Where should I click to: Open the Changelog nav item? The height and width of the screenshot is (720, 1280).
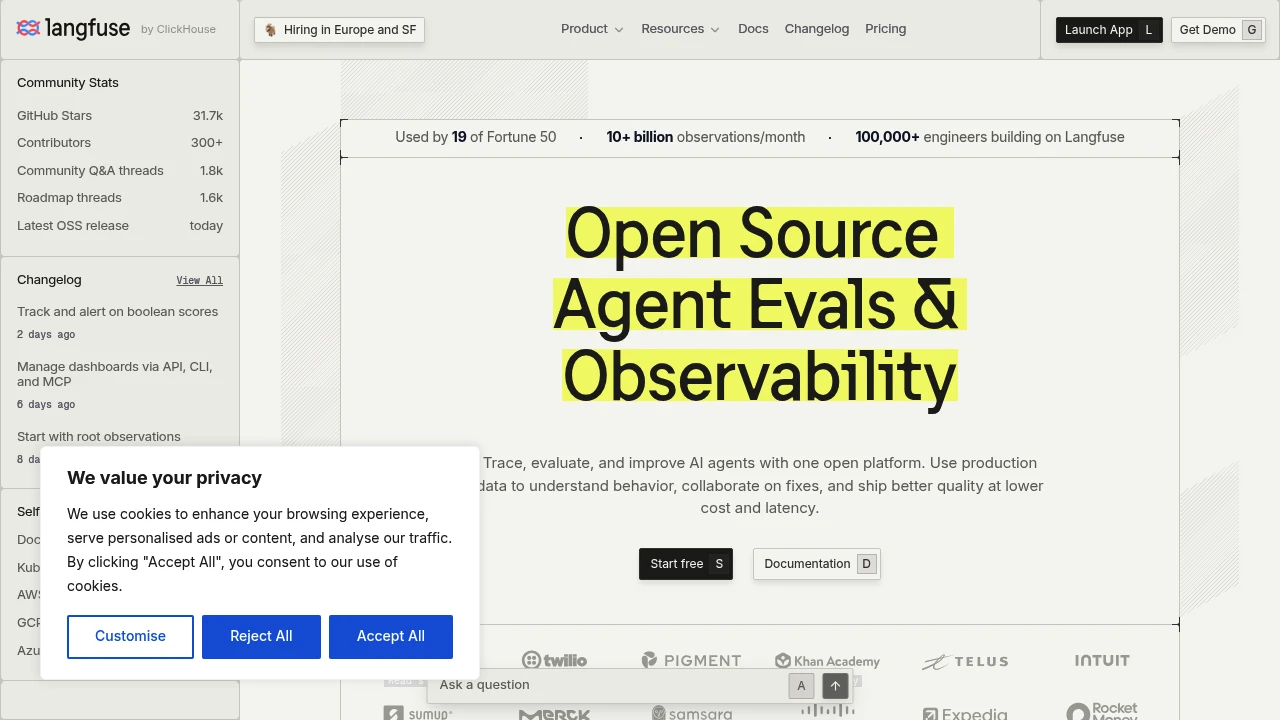817,29
